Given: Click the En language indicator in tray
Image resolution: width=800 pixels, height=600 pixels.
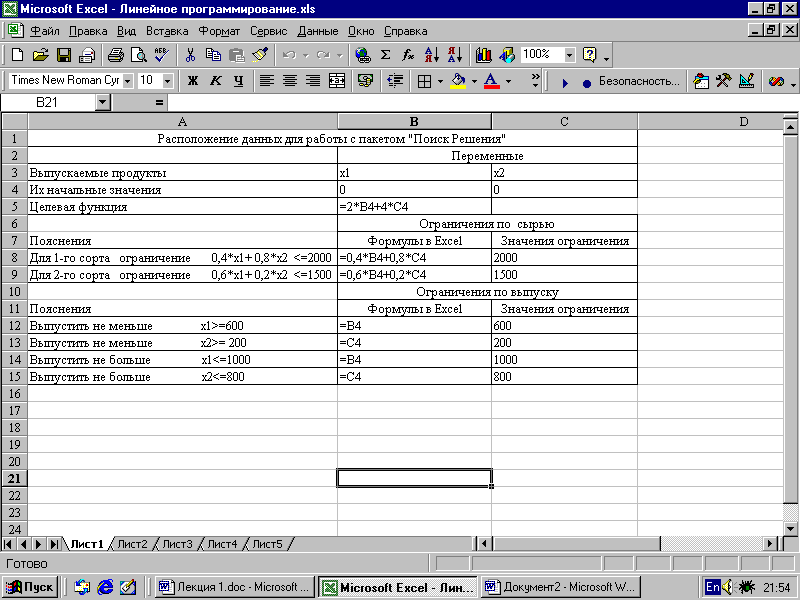Looking at the screenshot, I should click(712, 587).
